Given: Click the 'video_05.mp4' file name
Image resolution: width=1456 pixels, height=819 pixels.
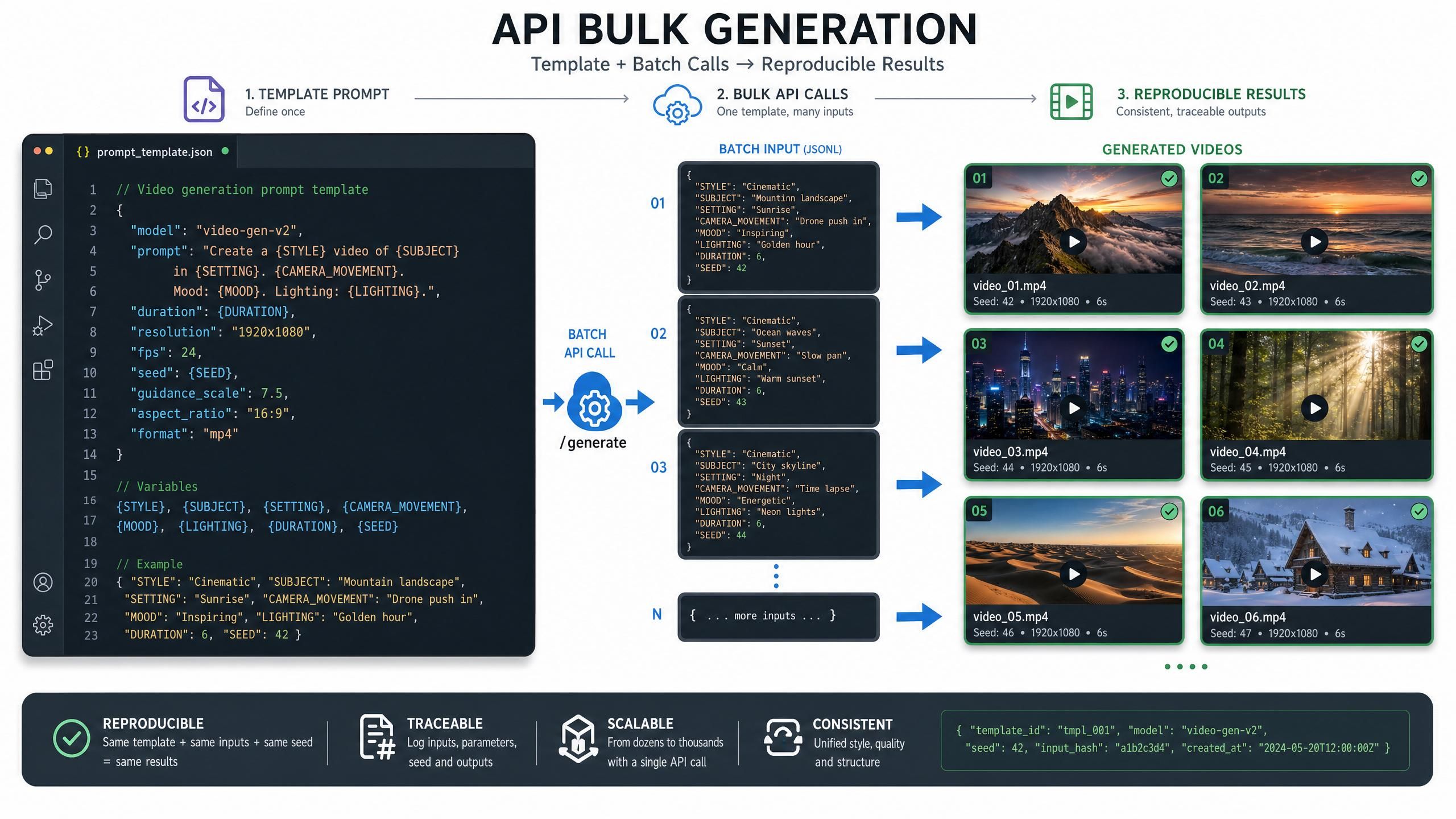Looking at the screenshot, I should click(1010, 617).
